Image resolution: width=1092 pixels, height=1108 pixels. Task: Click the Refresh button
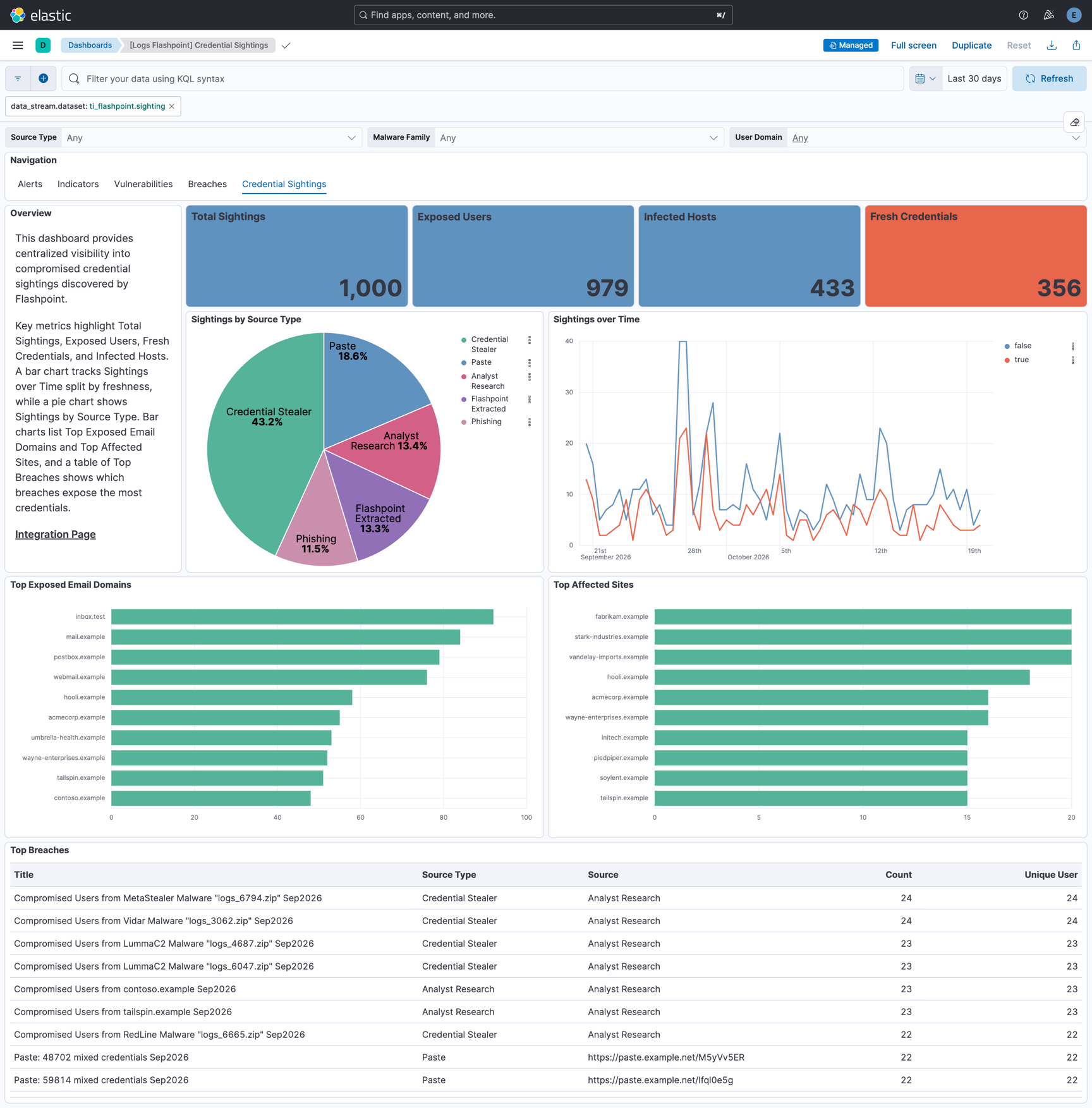[1048, 78]
